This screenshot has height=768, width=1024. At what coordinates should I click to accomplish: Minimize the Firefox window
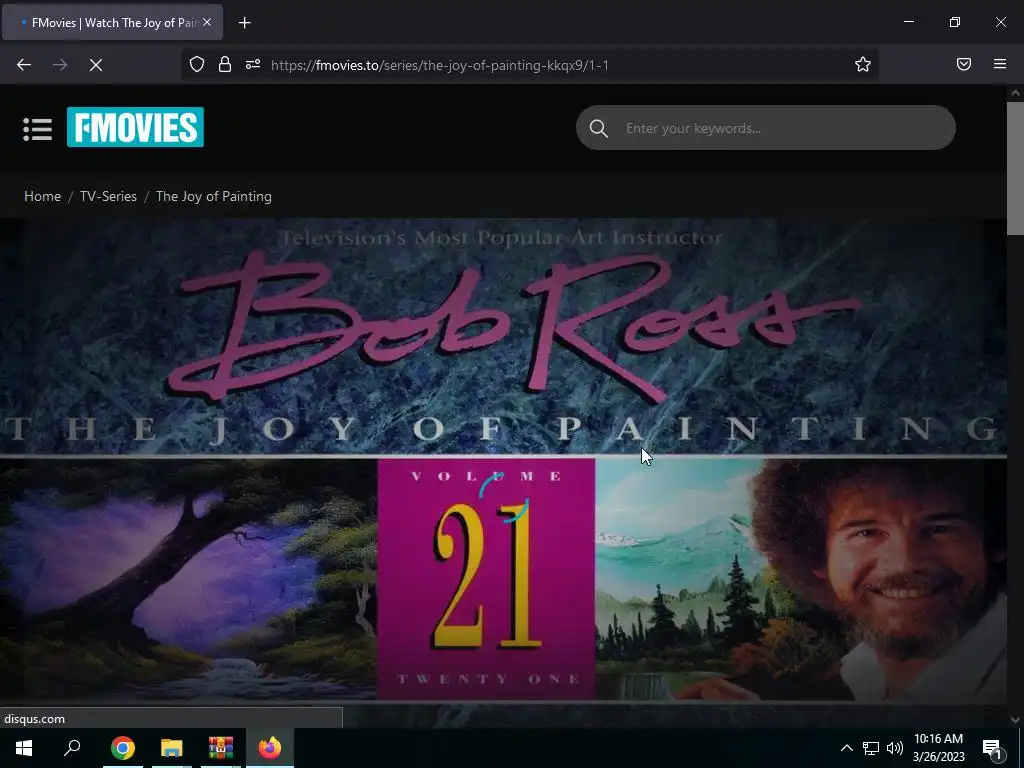[909, 22]
